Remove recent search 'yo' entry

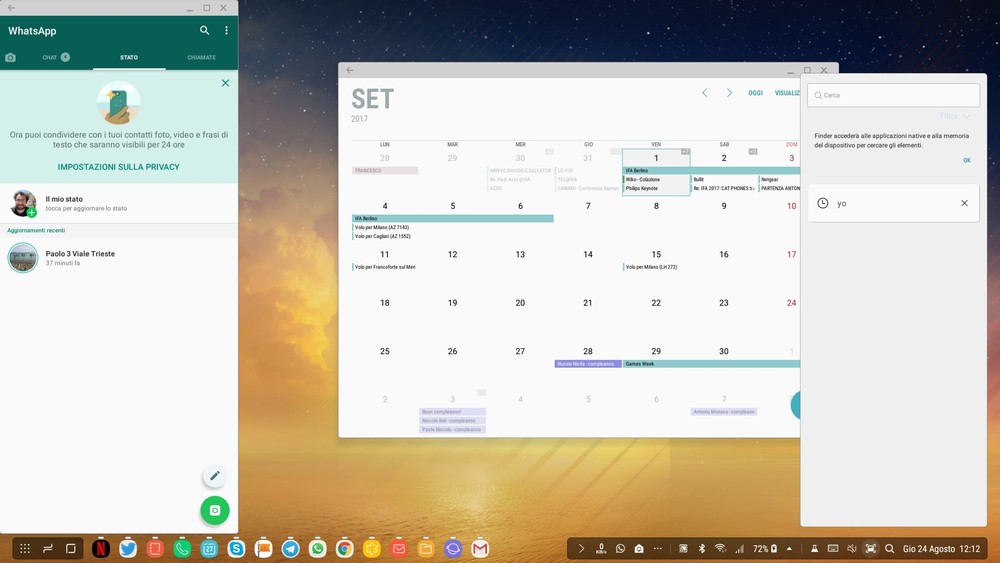964,203
